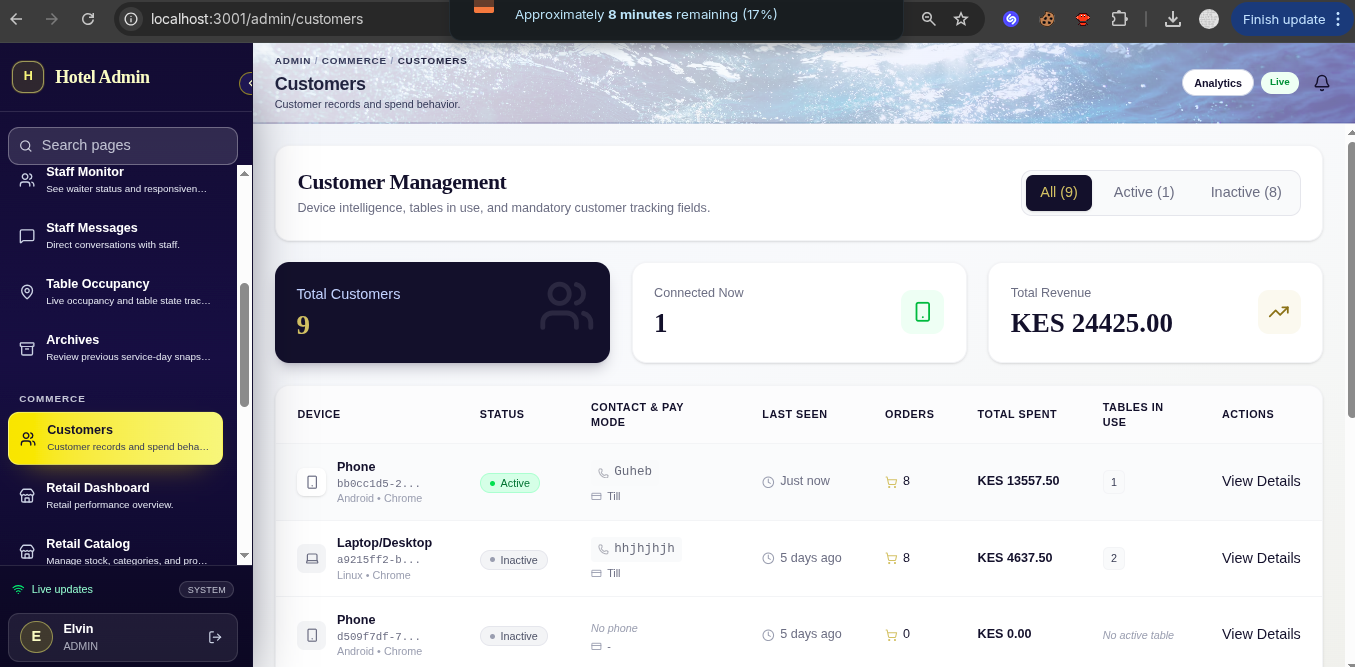Select the All (9) filter
Screen dimensions: 1355x667
1059,192
